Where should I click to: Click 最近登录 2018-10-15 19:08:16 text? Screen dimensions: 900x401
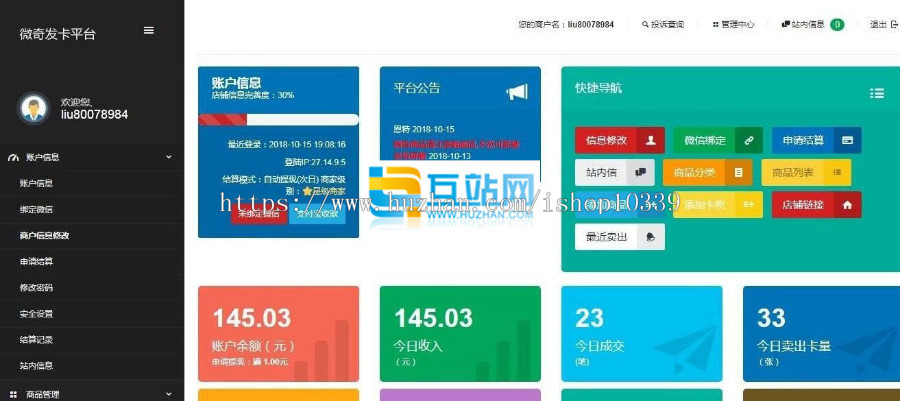287,145
